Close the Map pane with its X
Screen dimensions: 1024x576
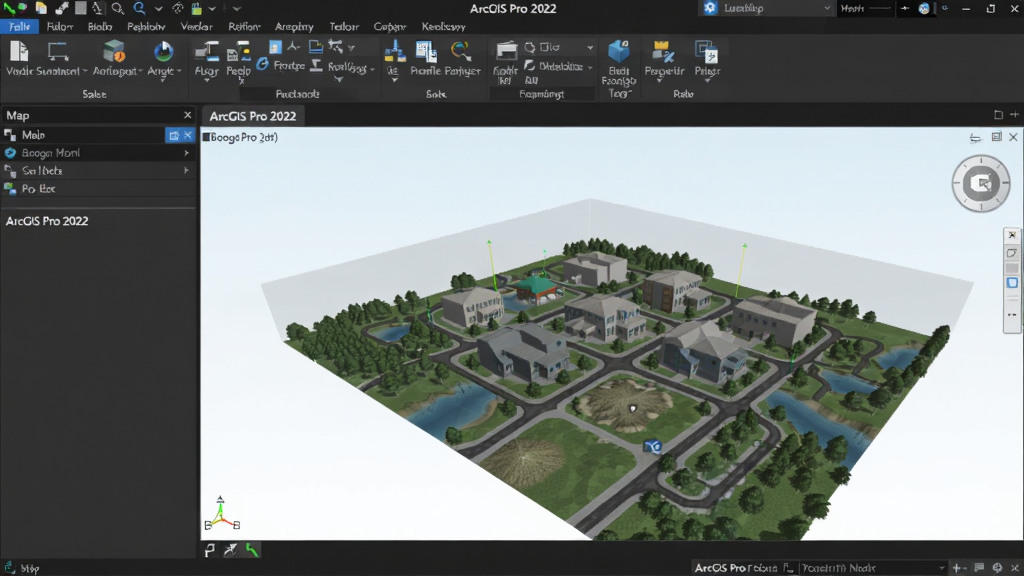tap(187, 115)
